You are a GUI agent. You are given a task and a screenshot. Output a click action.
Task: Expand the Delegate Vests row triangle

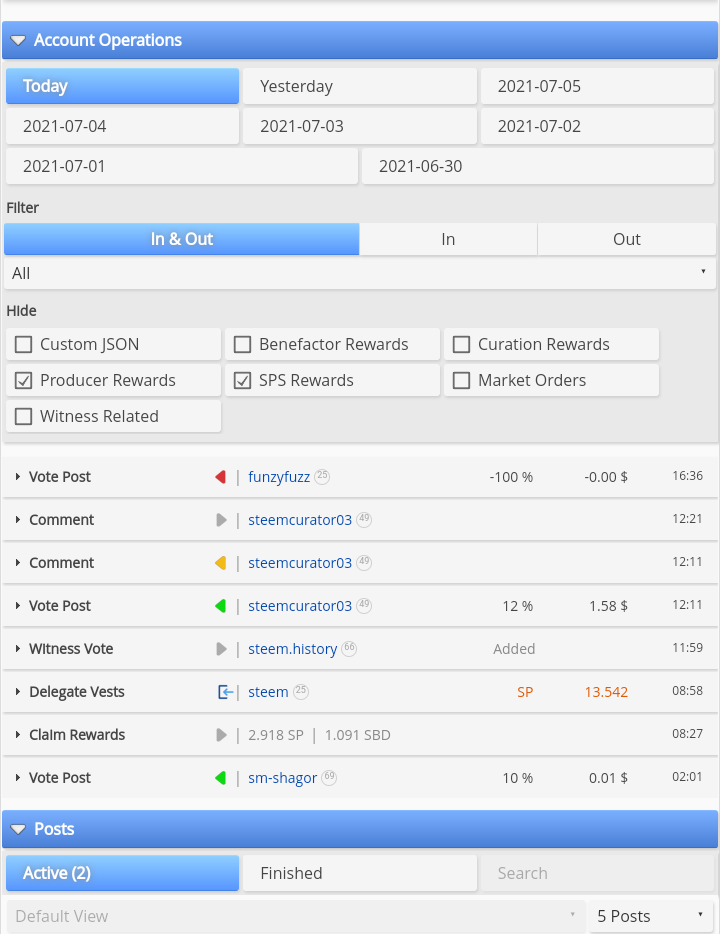pos(18,691)
